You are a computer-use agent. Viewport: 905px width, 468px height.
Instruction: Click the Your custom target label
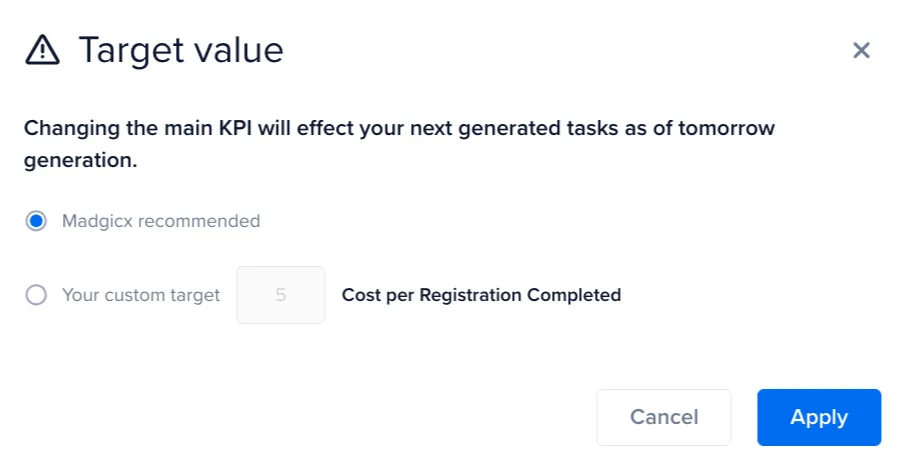(x=141, y=295)
